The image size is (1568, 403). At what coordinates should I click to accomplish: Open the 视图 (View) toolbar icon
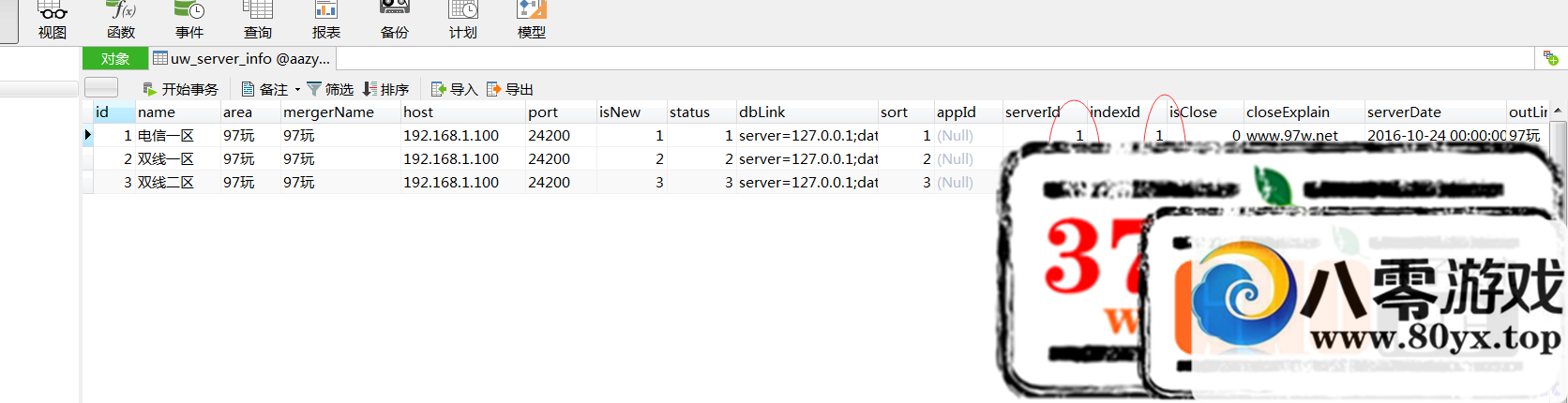click(53, 20)
